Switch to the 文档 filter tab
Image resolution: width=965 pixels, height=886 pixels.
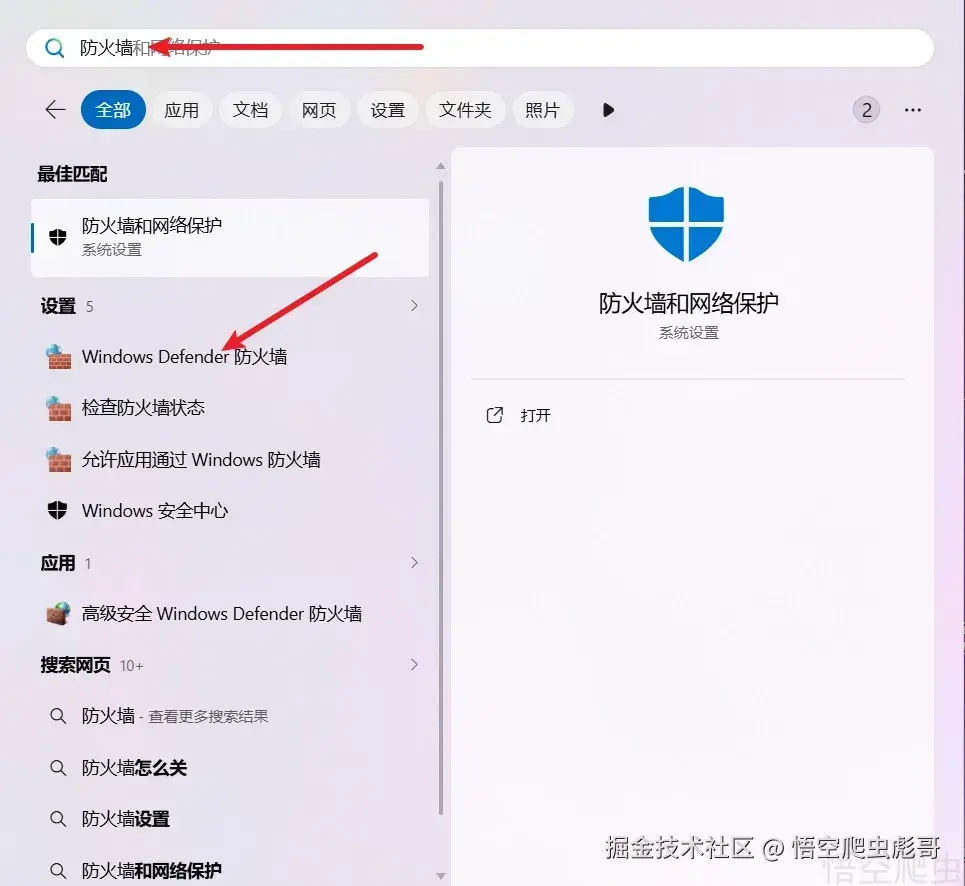250,110
